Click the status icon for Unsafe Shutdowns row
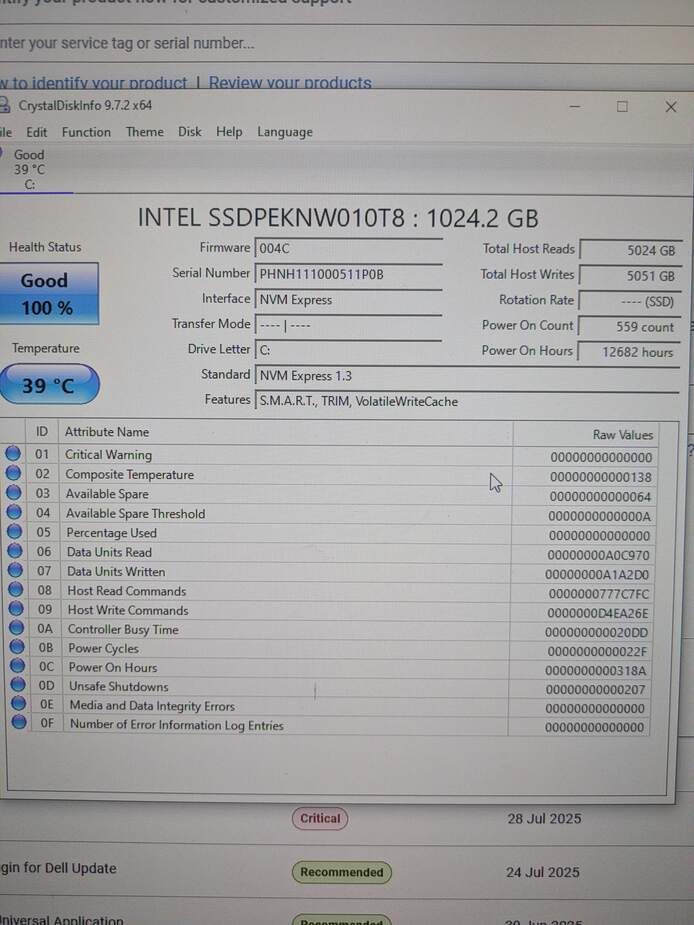Screen dimensions: 694x925 pyautogui.click(x=17, y=686)
